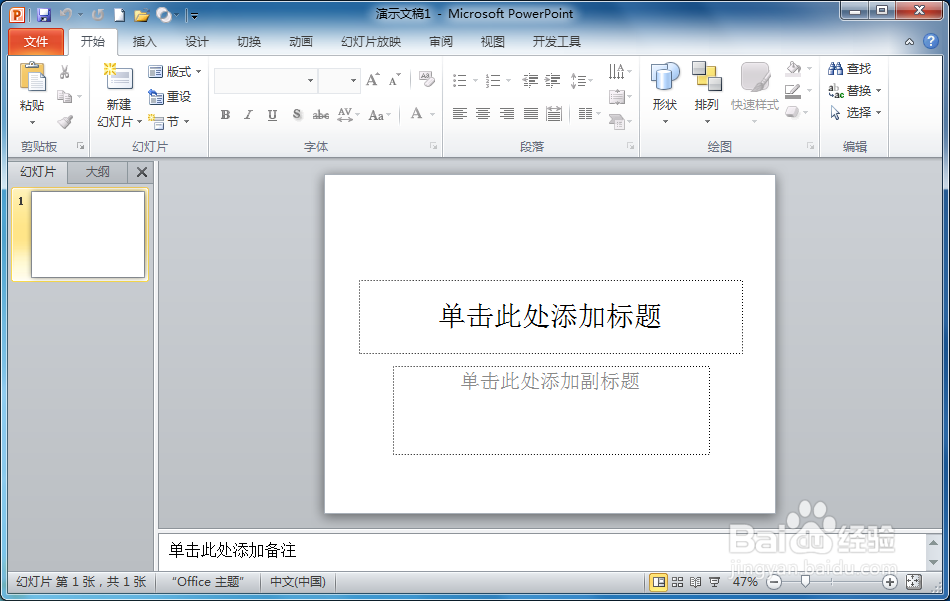Open the Section (节) dropdown
Image resolution: width=950 pixels, height=601 pixels.
[x=169, y=122]
